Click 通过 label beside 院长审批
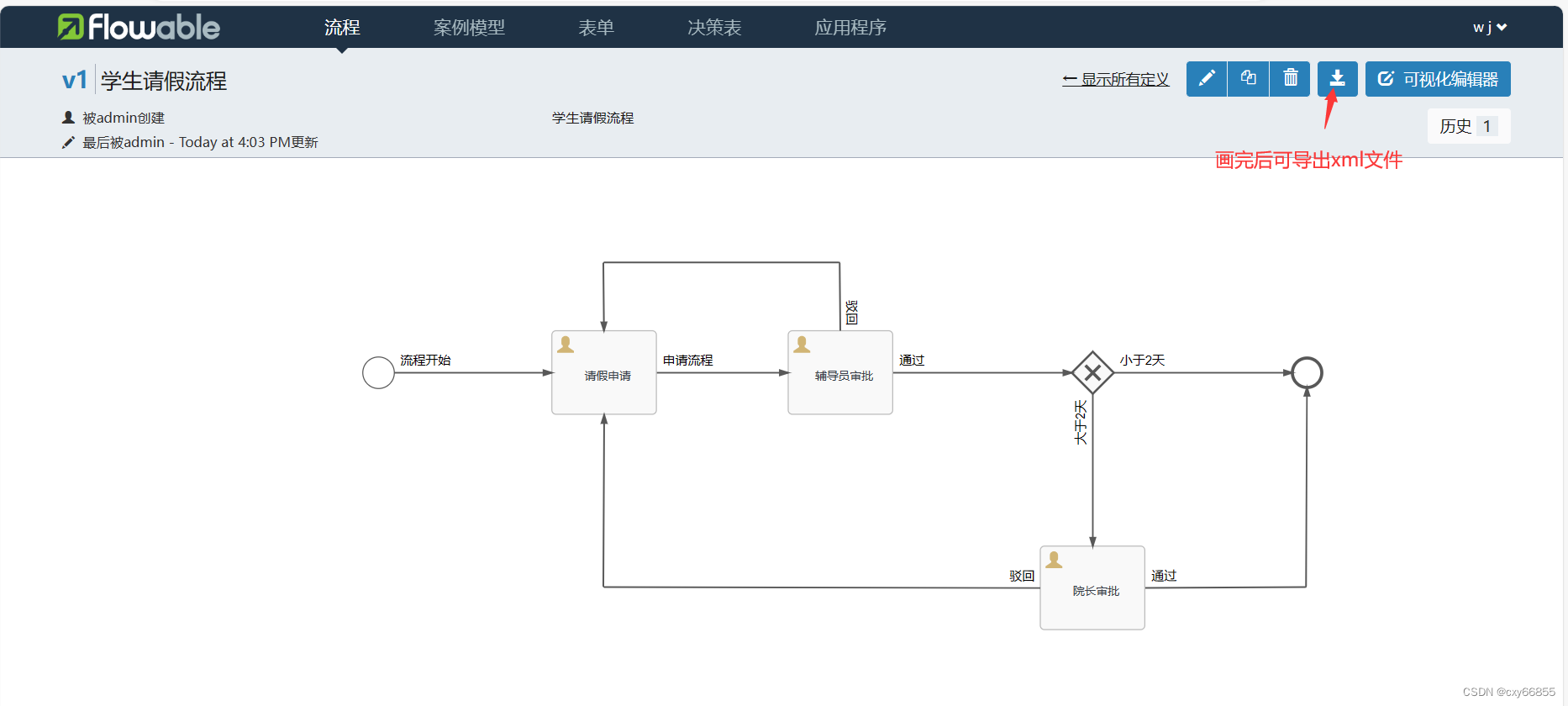The height and width of the screenshot is (706, 1568). click(1164, 576)
